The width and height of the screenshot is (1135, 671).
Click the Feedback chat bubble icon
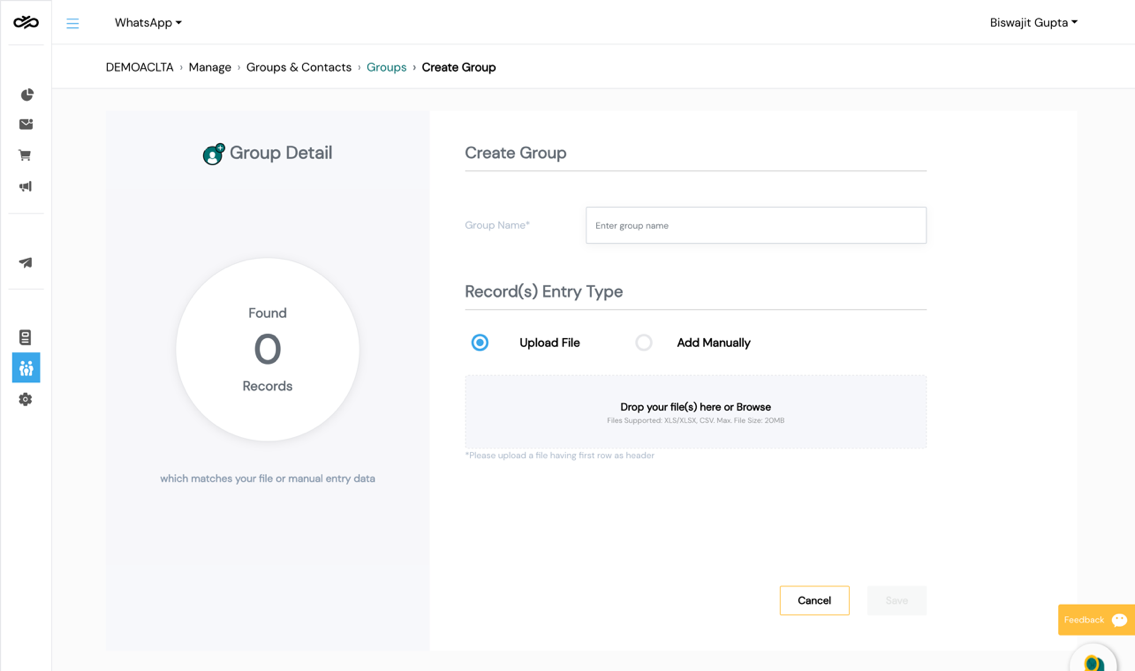coord(1119,620)
